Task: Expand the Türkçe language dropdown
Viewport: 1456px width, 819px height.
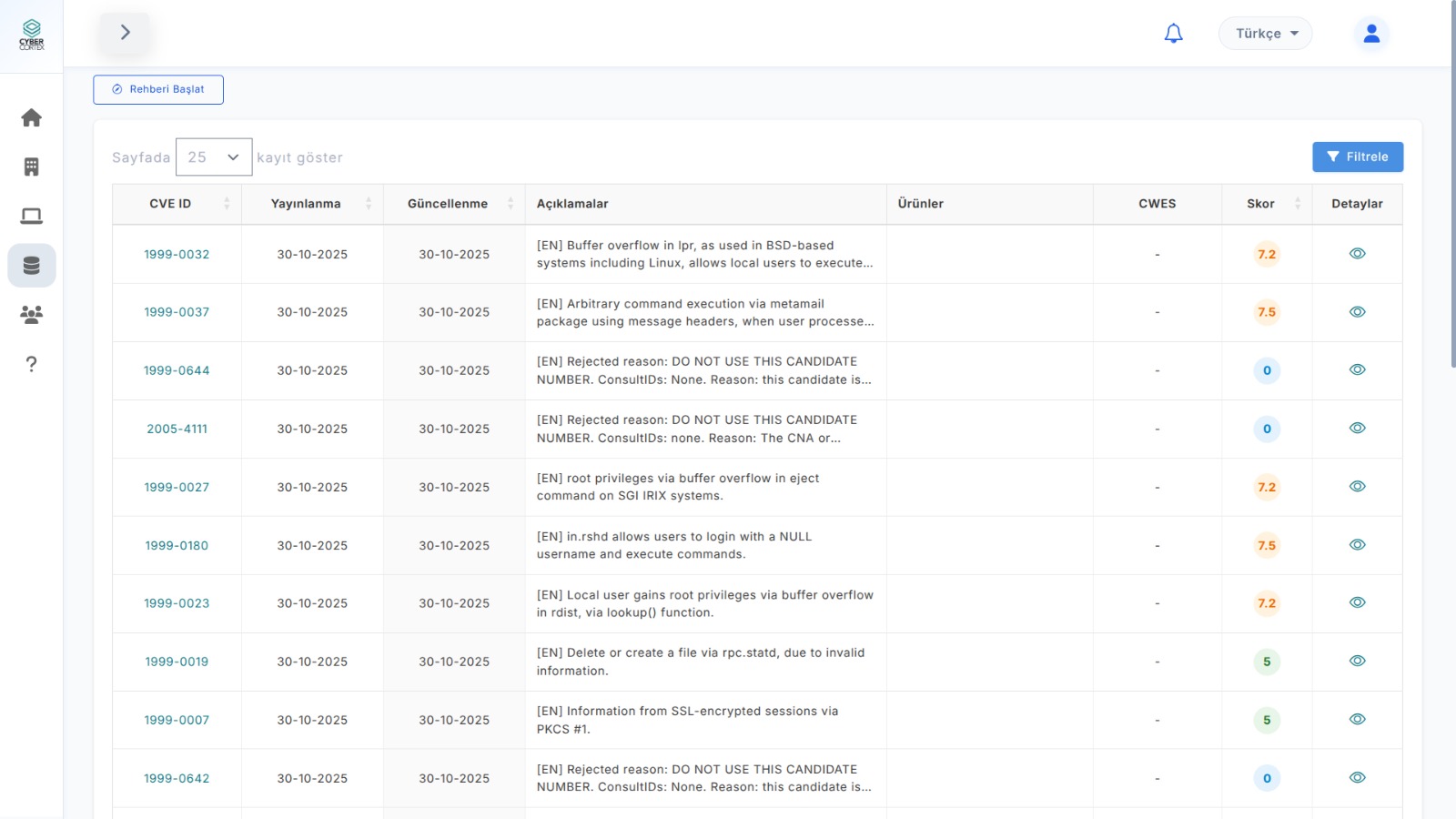Action: [x=1265, y=34]
